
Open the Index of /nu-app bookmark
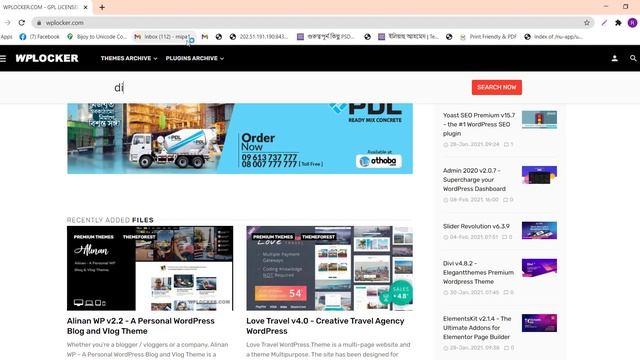553,37
